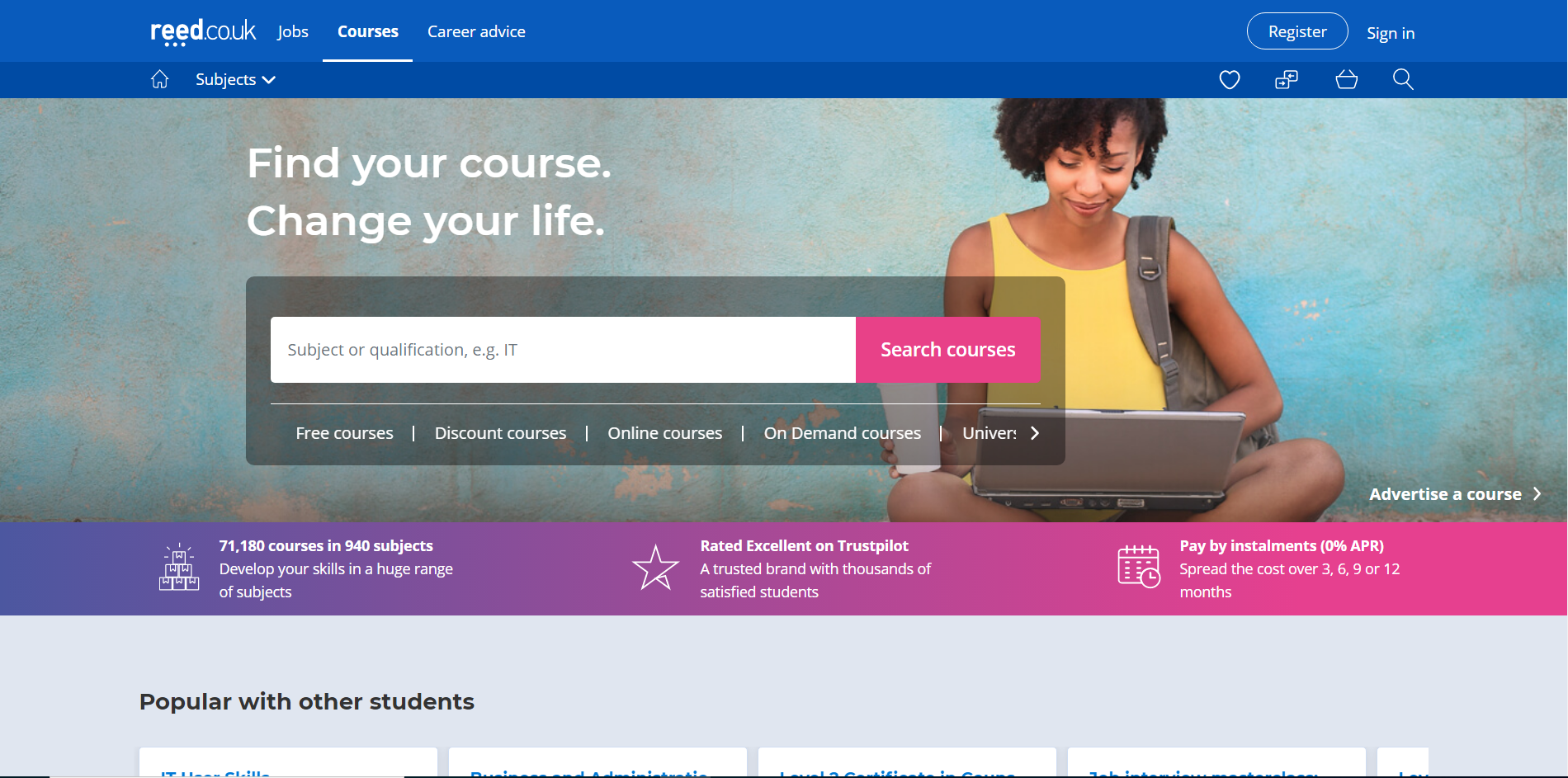
Task: Open the Jobs tab
Action: [x=293, y=31]
